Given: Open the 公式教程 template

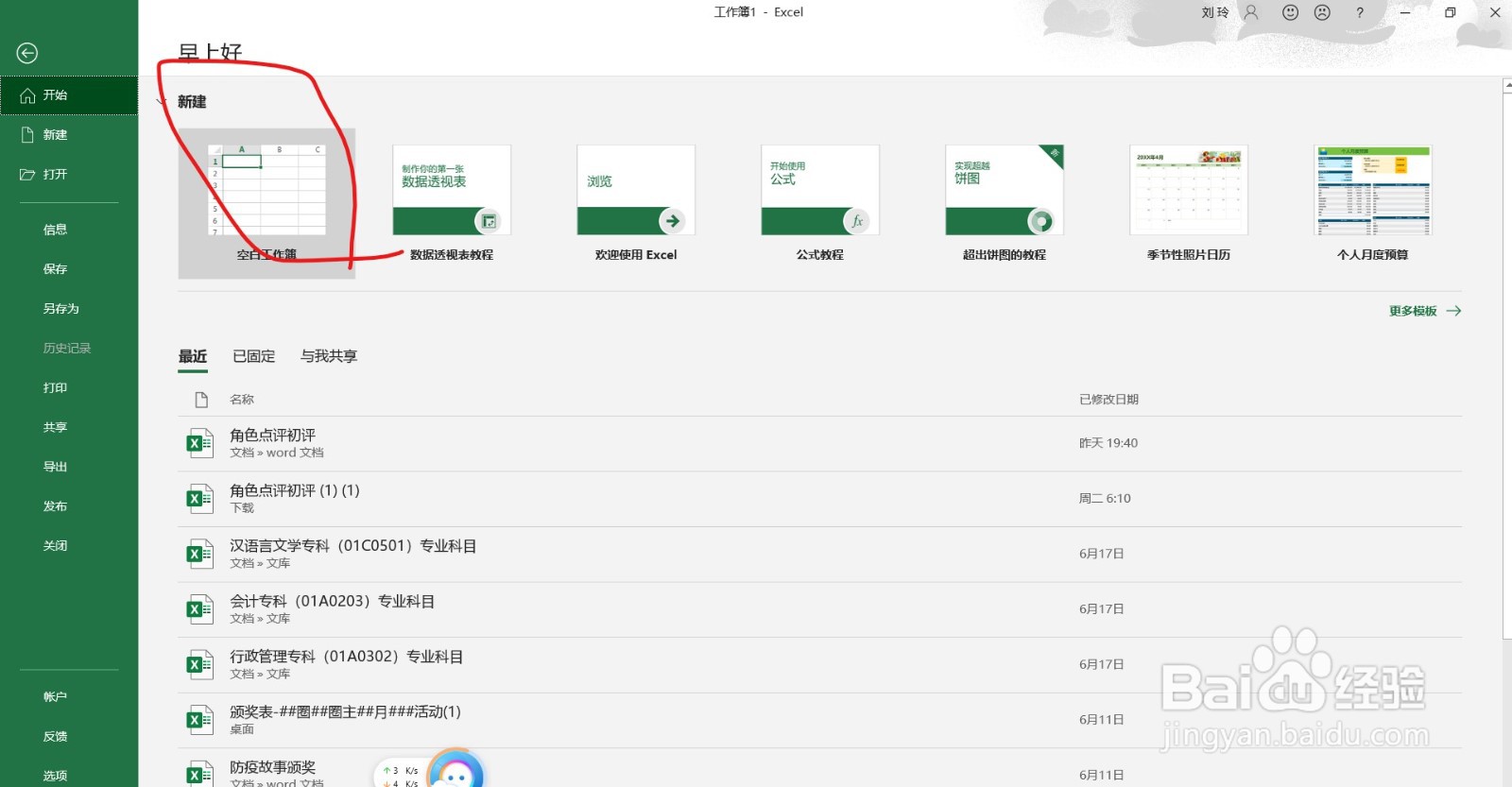Looking at the screenshot, I should coord(820,203).
